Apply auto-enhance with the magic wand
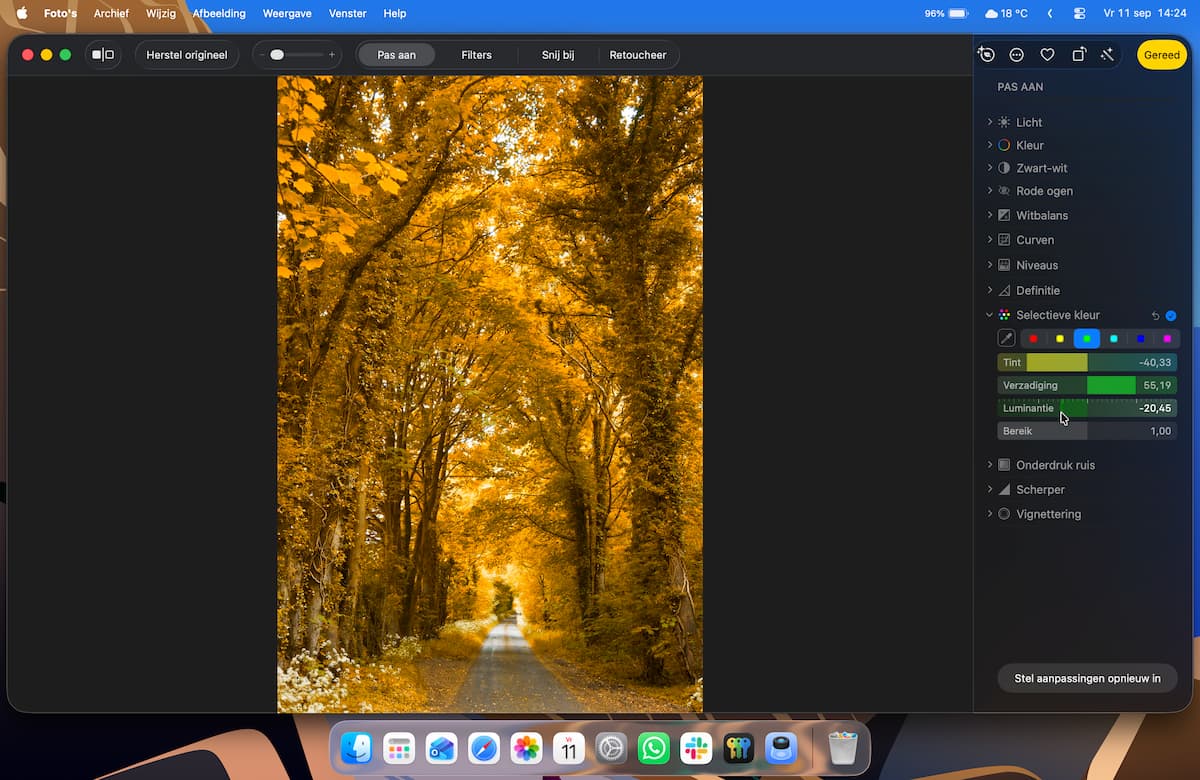Viewport: 1200px width, 780px height. point(1107,55)
